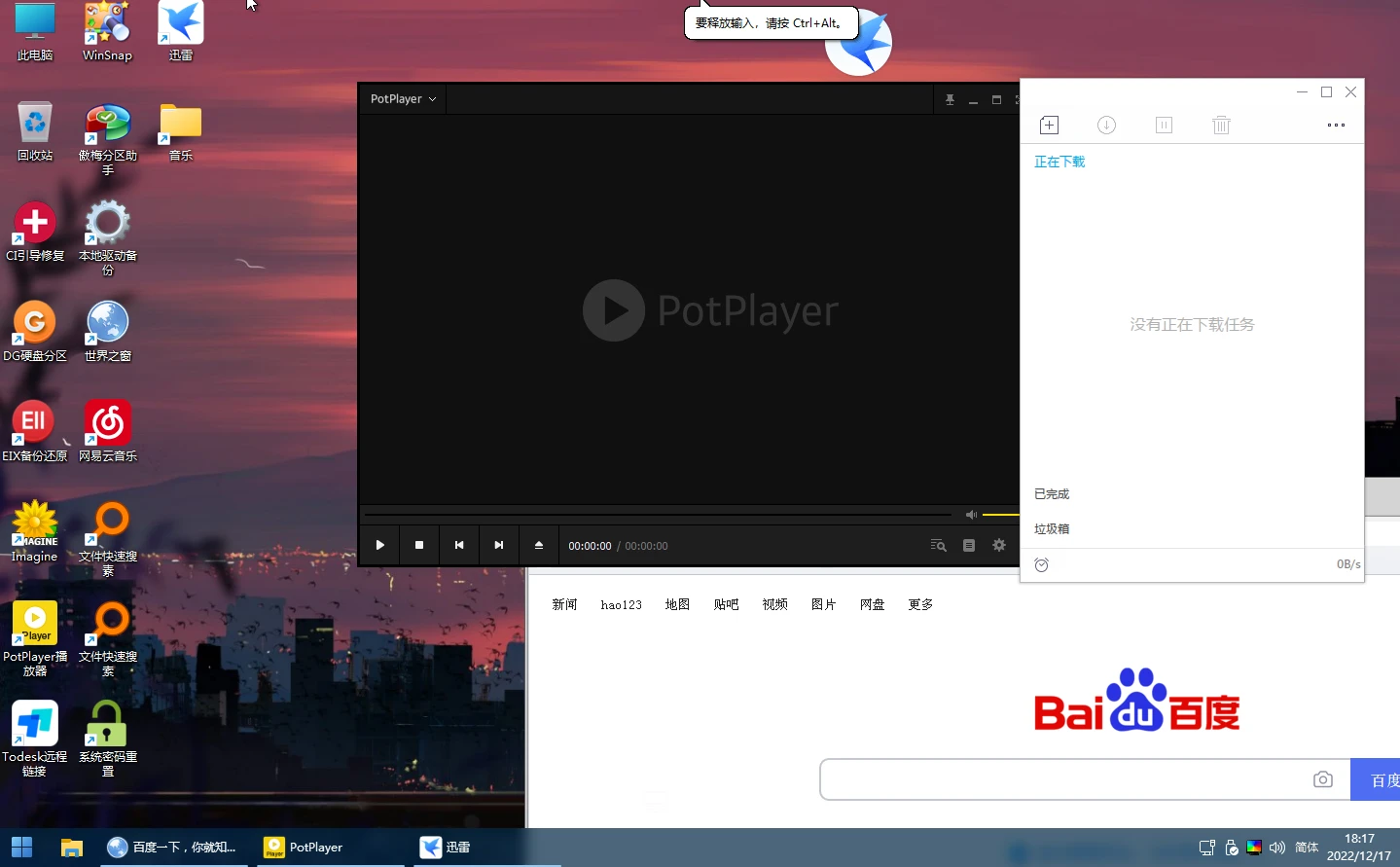This screenshot has height=867, width=1400.
Task: Select the 音乐 folder on desktop
Action: pyautogui.click(x=181, y=131)
